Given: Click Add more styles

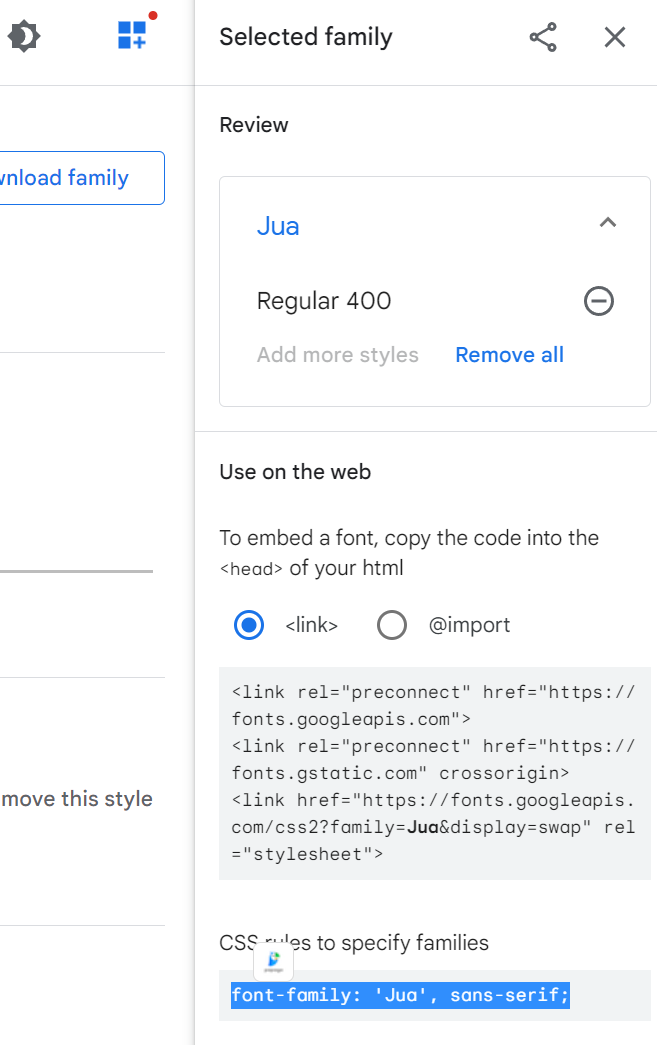Looking at the screenshot, I should (338, 355).
